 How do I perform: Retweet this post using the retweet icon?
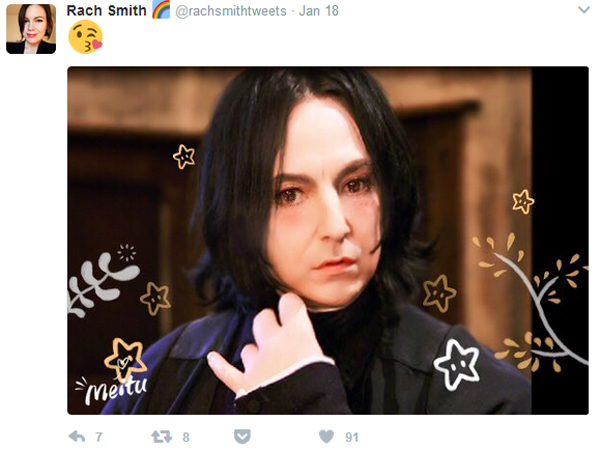[x=161, y=436]
